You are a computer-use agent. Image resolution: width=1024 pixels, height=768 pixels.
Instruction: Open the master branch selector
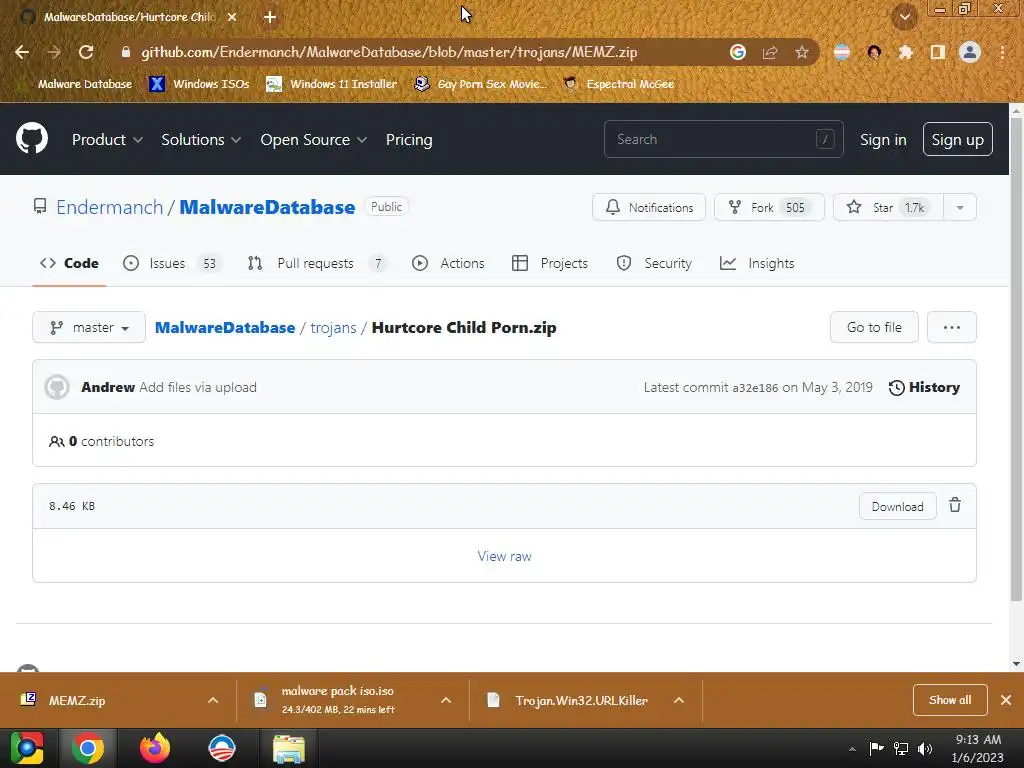point(89,327)
